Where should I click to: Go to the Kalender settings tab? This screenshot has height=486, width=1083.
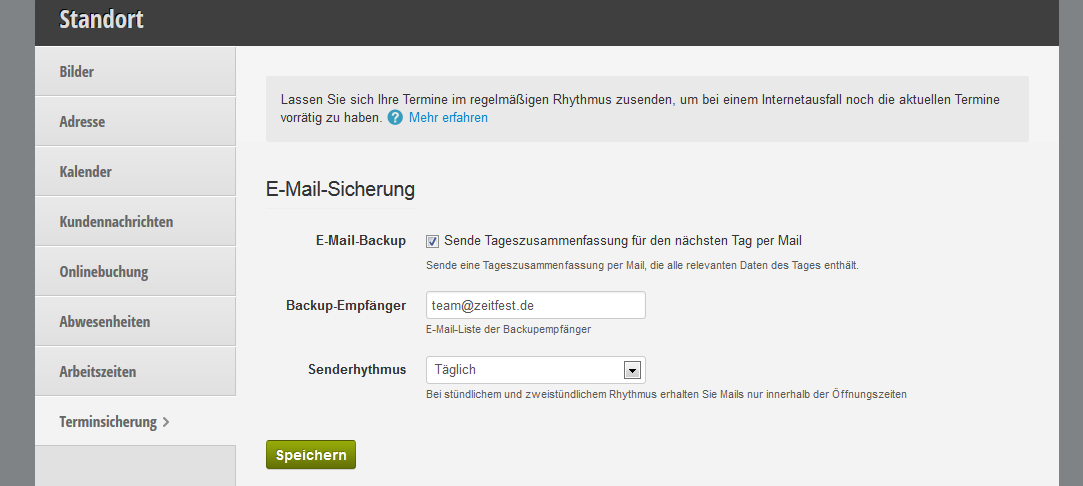135,172
